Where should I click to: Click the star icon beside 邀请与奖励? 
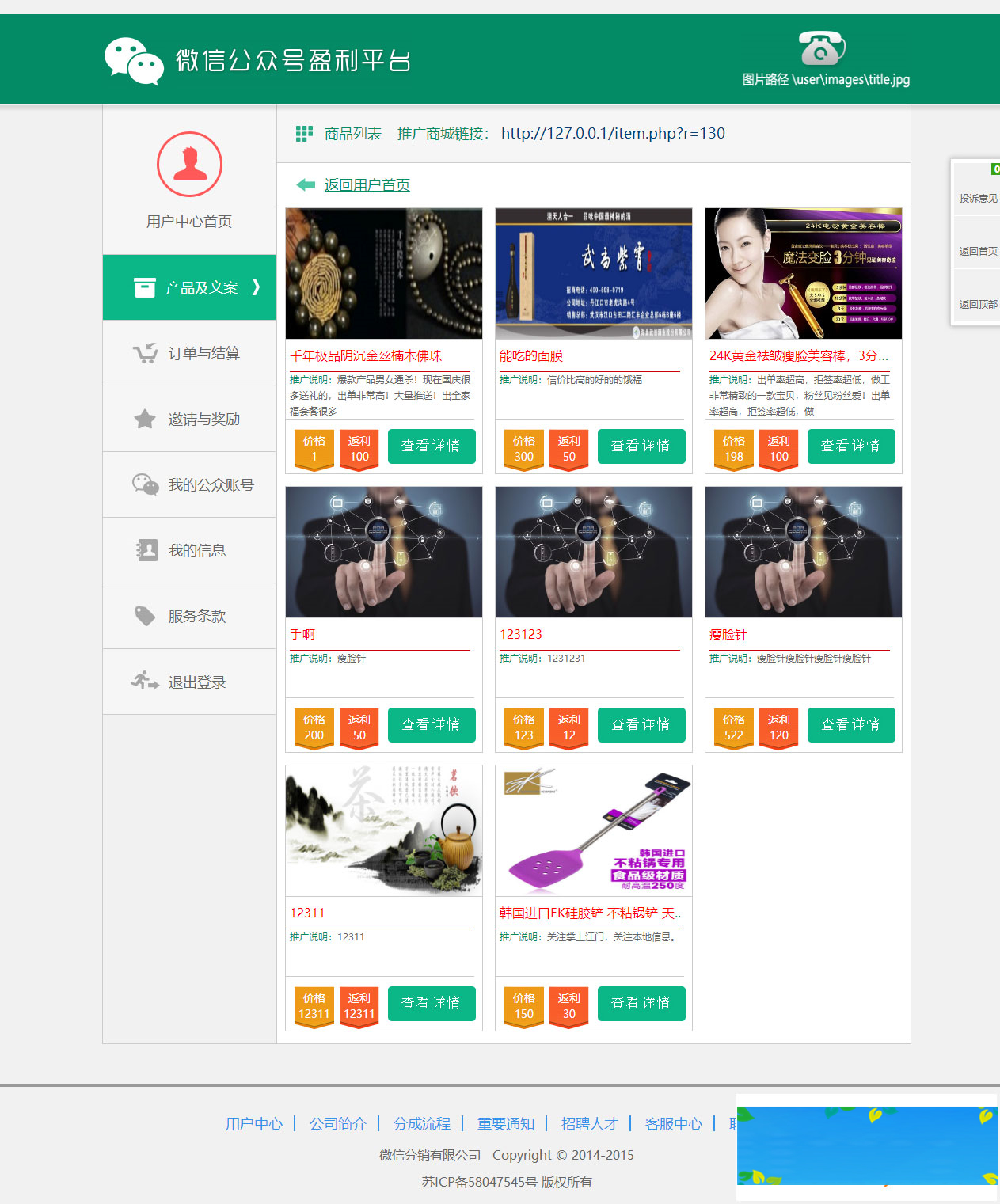click(x=145, y=419)
